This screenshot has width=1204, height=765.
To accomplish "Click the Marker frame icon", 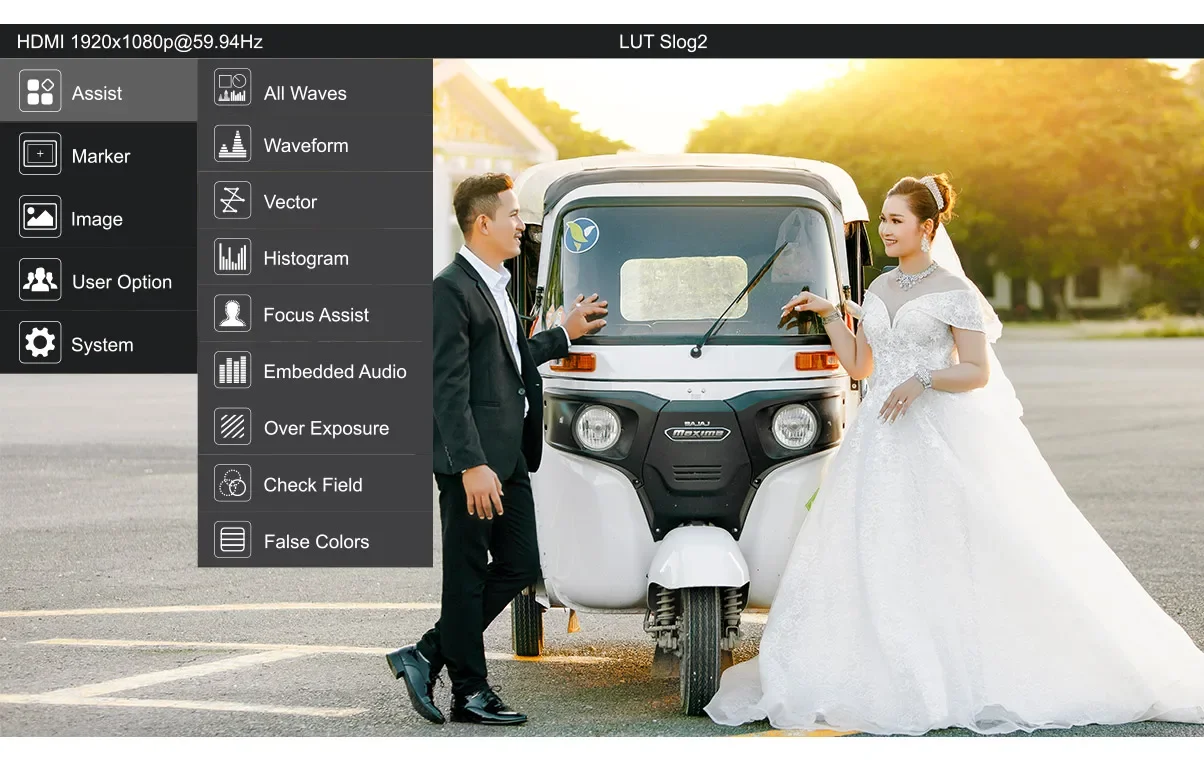I will coord(40,155).
